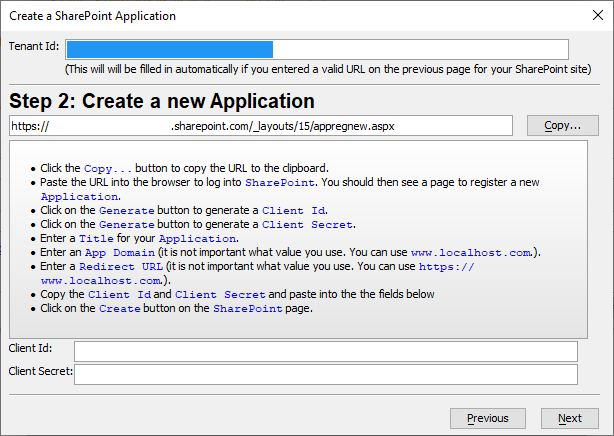The height and width of the screenshot is (436, 614).
Task: Click 'Copy the Client Id and Client Secret' line
Action: (x=237, y=294)
